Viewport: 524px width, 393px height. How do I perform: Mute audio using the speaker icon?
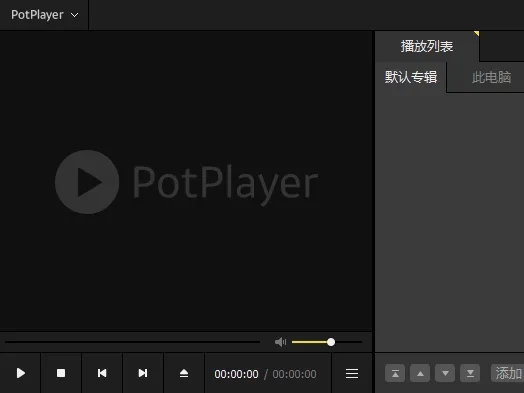280,342
